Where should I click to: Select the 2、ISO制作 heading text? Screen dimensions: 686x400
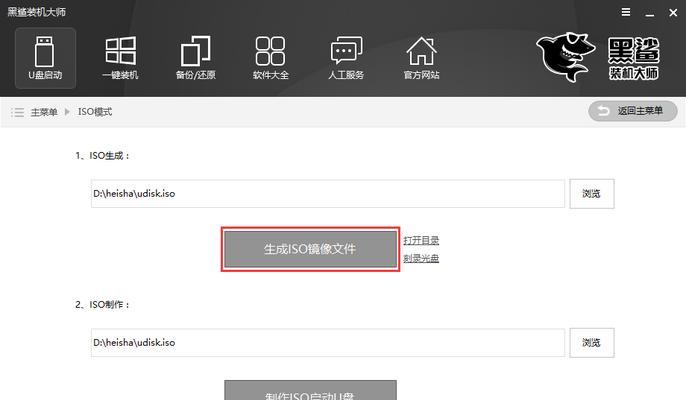pyautogui.click(x=103, y=305)
